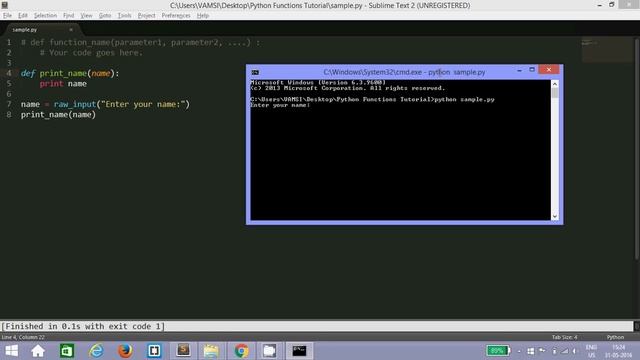640x360 pixels.
Task: Open the Help menu
Action: [203, 16]
